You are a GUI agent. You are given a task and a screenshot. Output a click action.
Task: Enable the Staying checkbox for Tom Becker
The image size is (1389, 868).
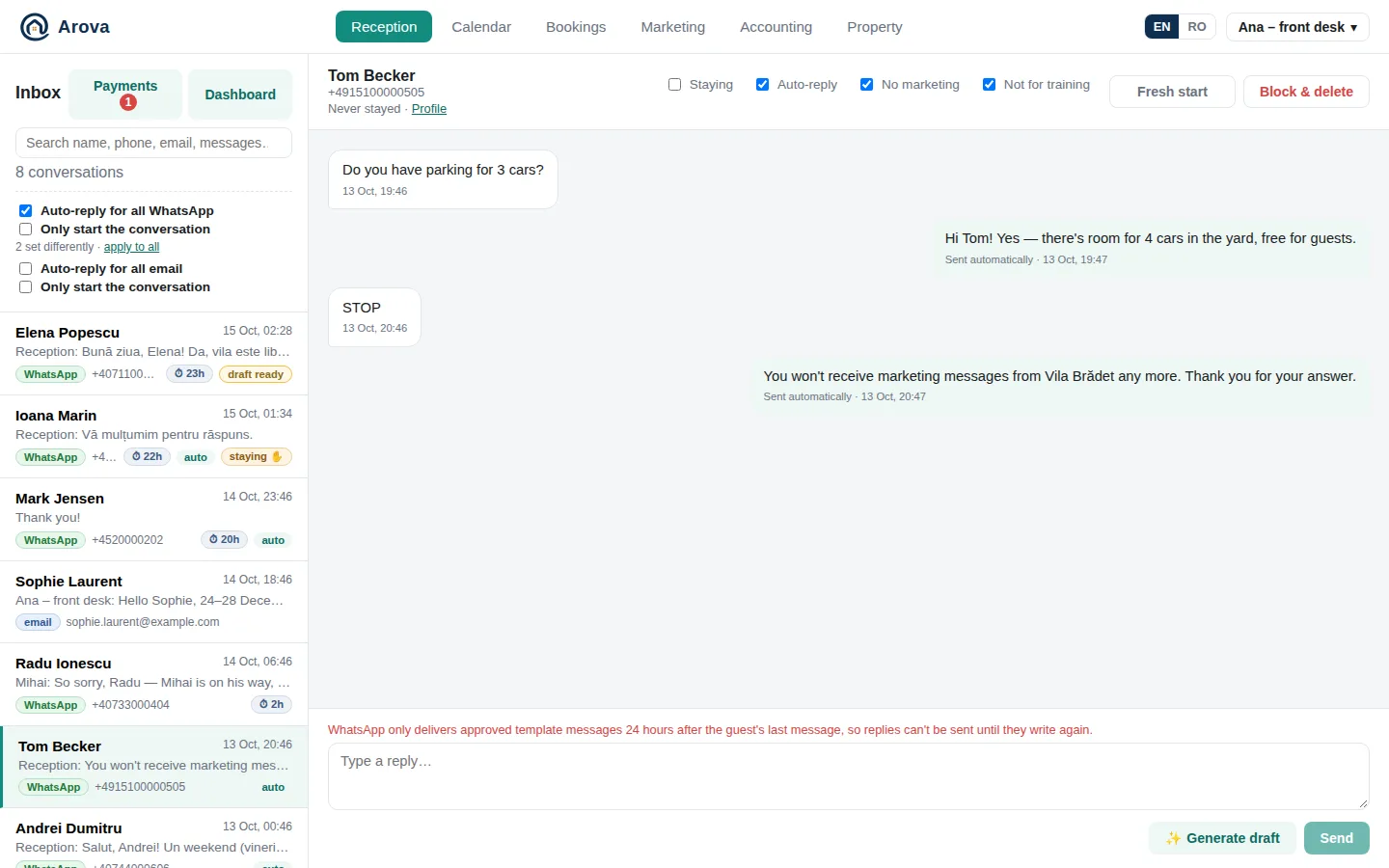click(x=675, y=85)
